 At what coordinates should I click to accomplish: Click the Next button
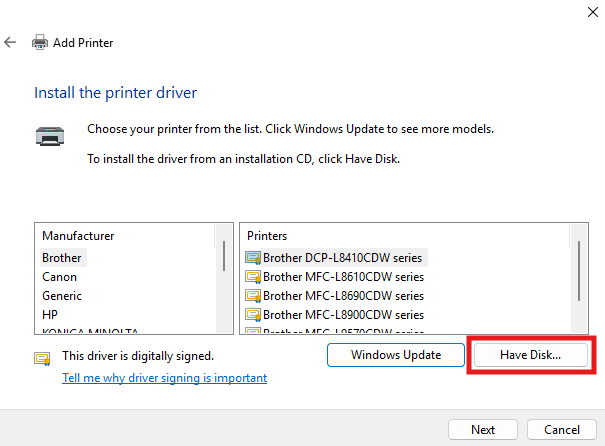(483, 429)
